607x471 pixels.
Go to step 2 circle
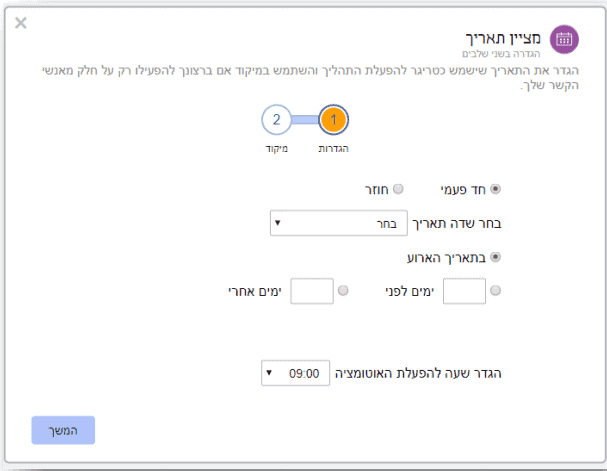276,120
